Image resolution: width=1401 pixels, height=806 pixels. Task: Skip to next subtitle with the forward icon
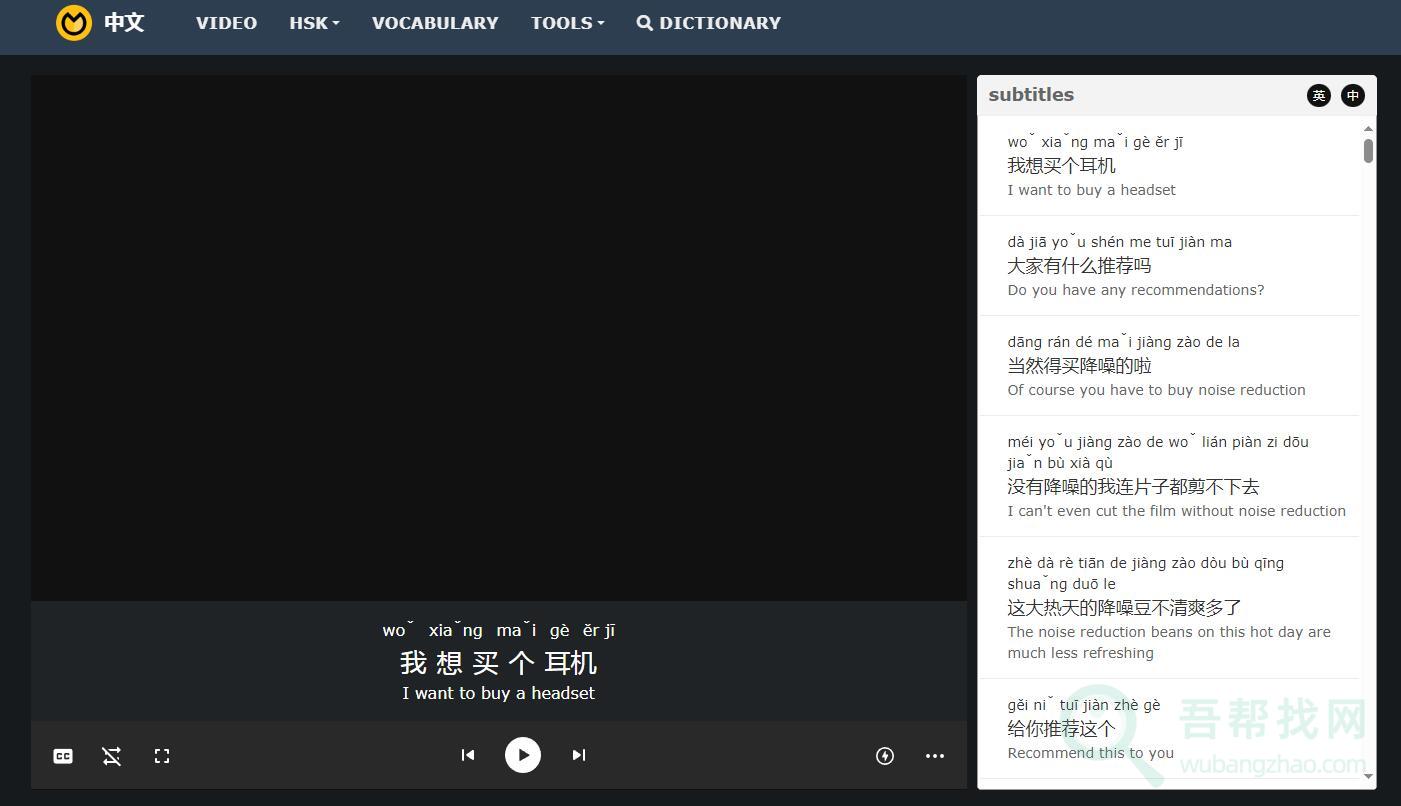[x=578, y=755]
